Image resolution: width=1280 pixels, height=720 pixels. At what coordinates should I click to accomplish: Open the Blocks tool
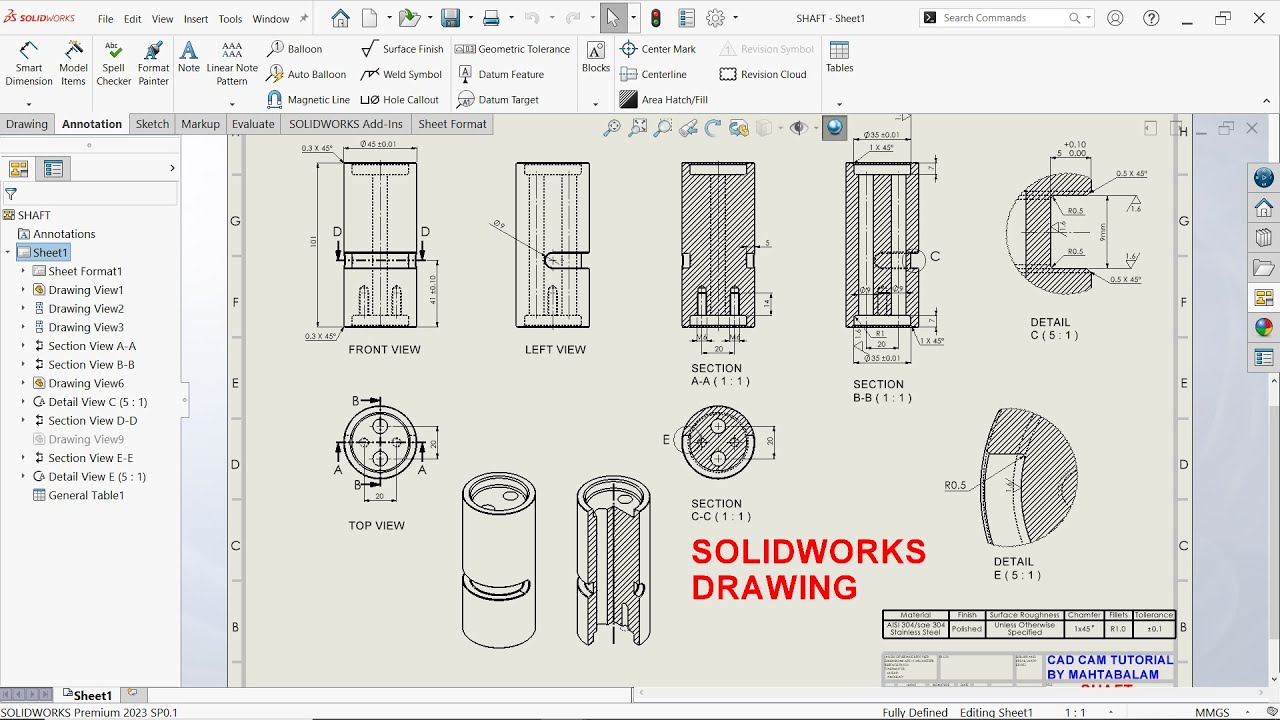tap(596, 58)
